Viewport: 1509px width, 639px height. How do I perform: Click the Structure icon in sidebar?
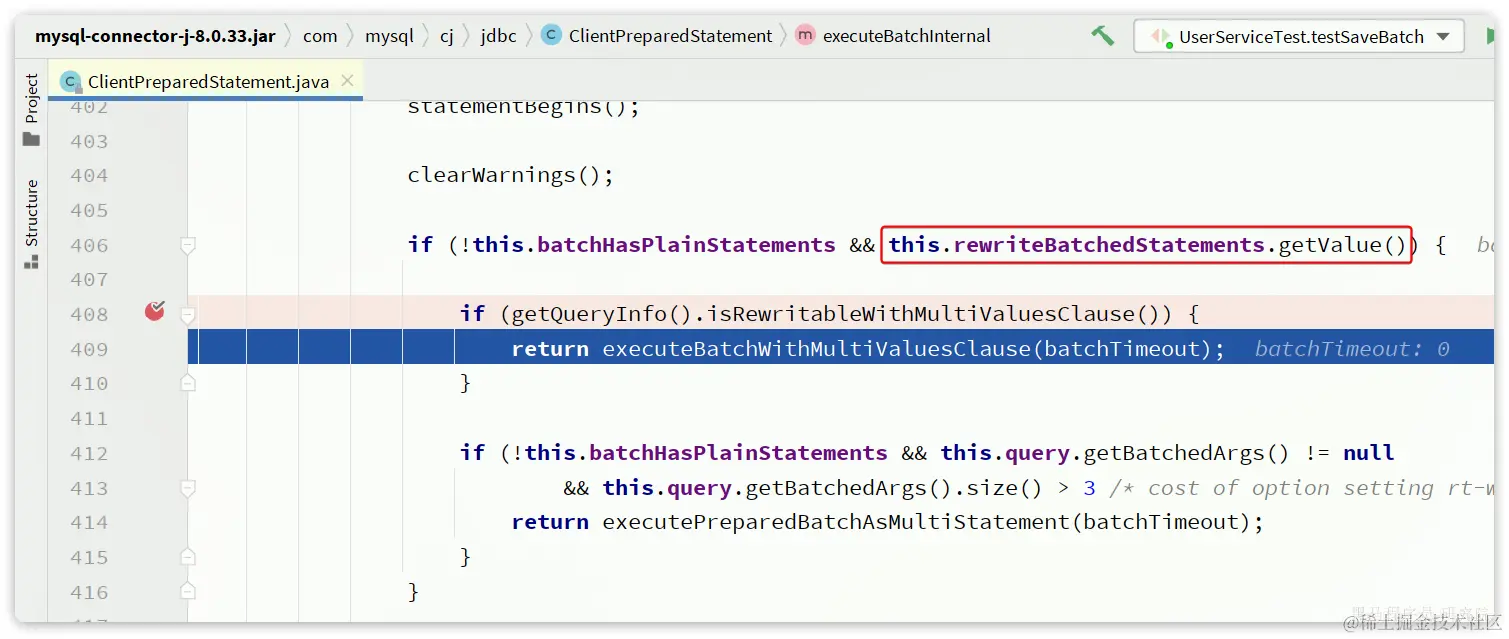tap(31, 262)
